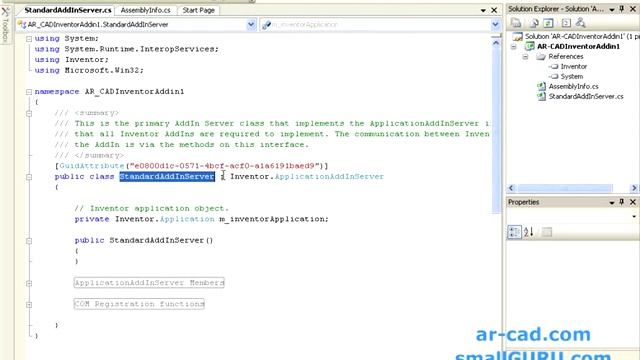Open Solution Explorer window position dropdown

click(612, 9)
